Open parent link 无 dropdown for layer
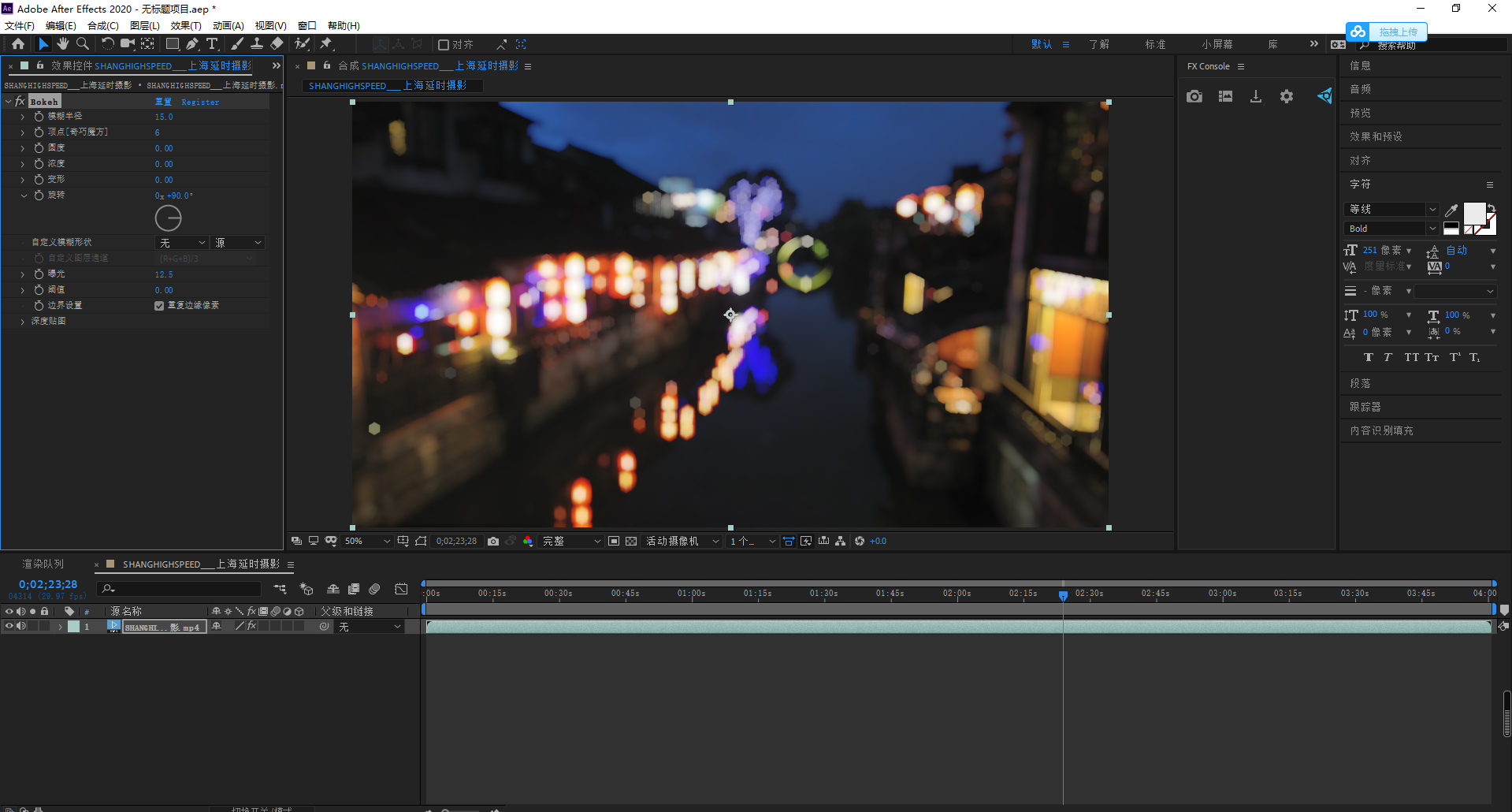This screenshot has height=812, width=1512. (370, 627)
